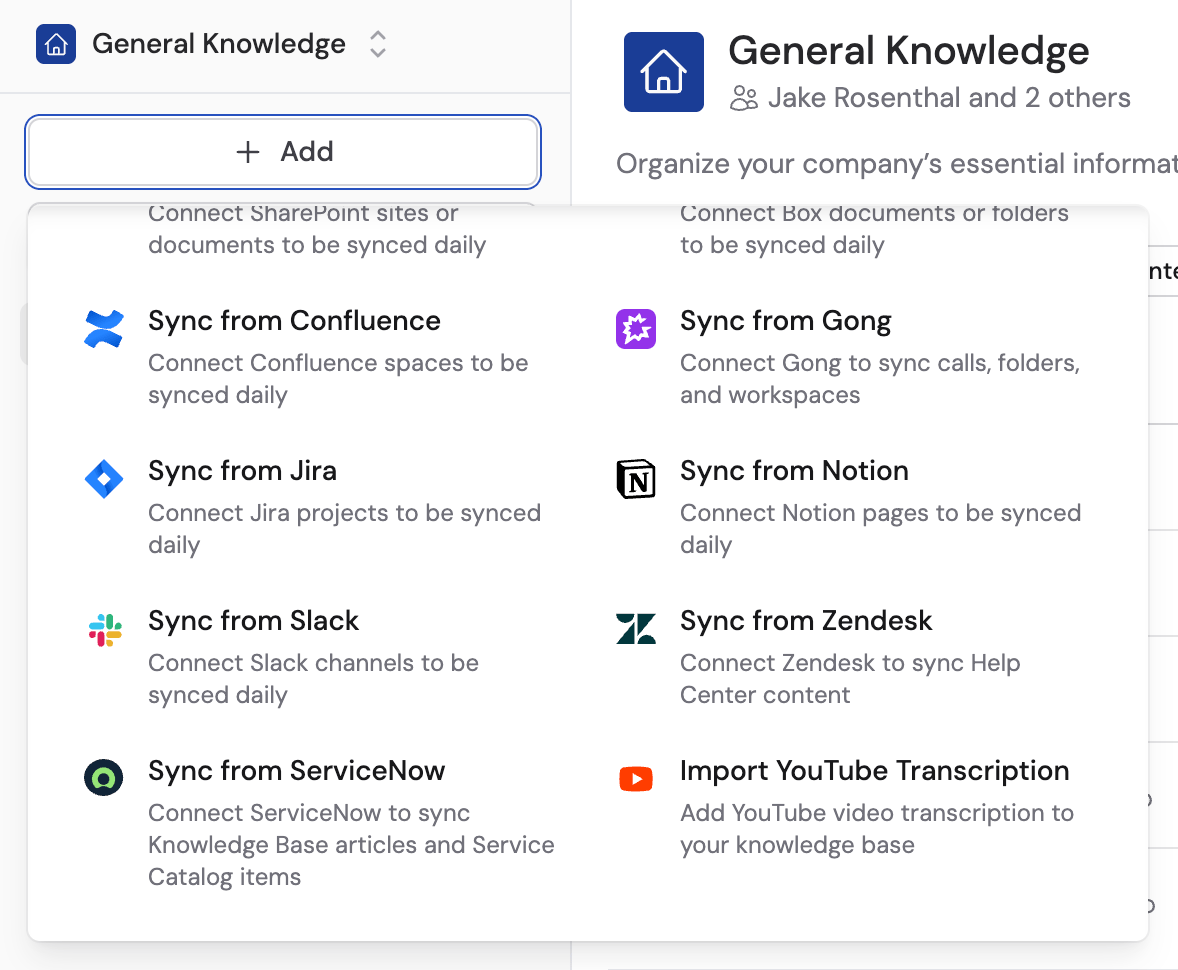The width and height of the screenshot is (1178, 970).
Task: Click 'Connect Gong to sync calls, folders' description
Action: click(x=880, y=379)
